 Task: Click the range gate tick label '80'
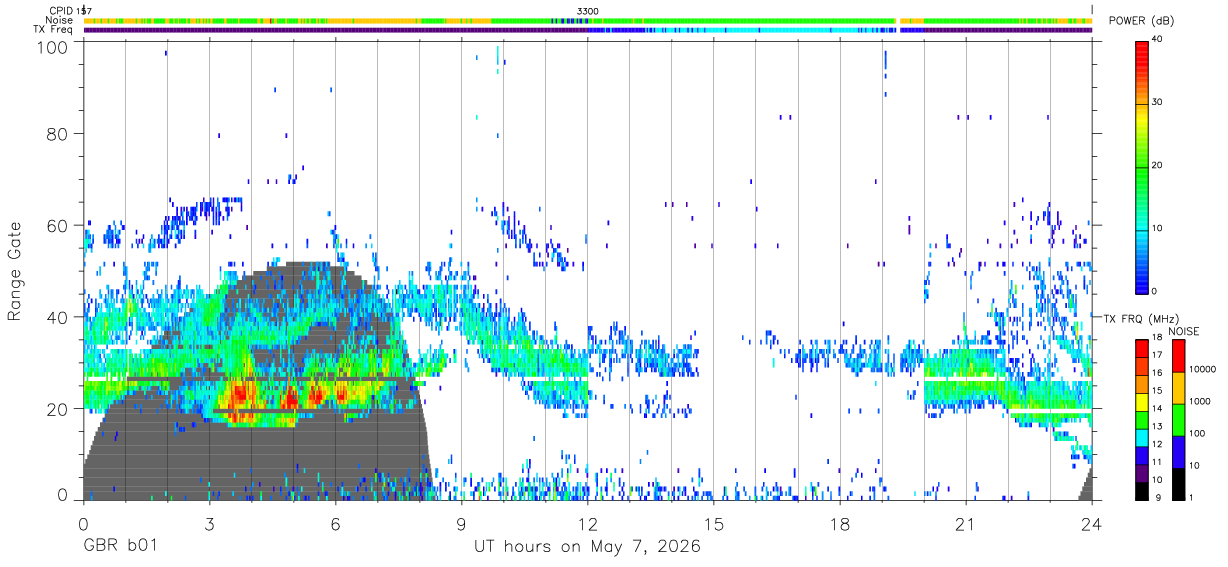[59, 133]
